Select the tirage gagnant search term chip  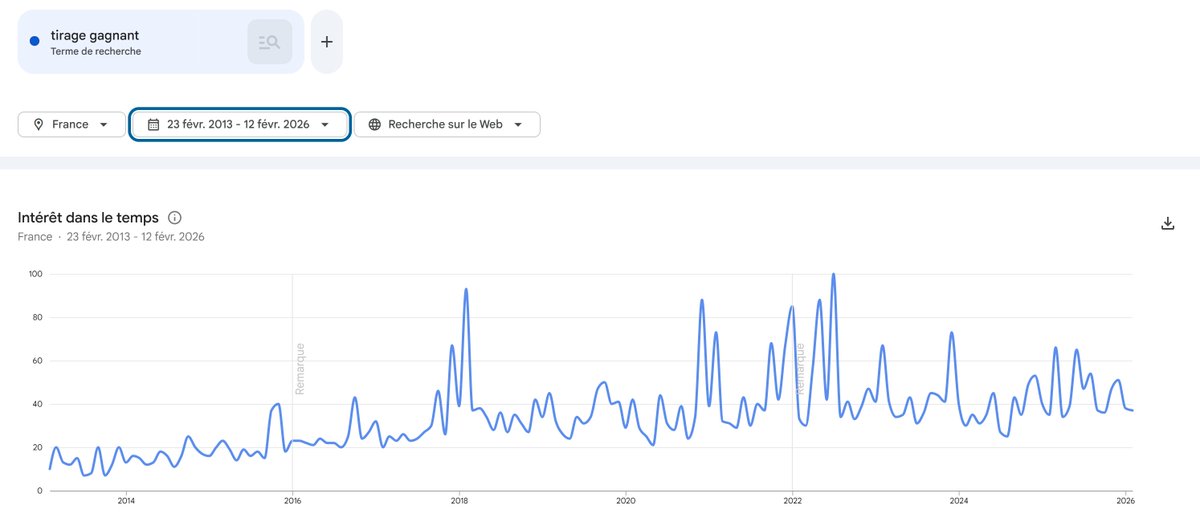(161, 42)
